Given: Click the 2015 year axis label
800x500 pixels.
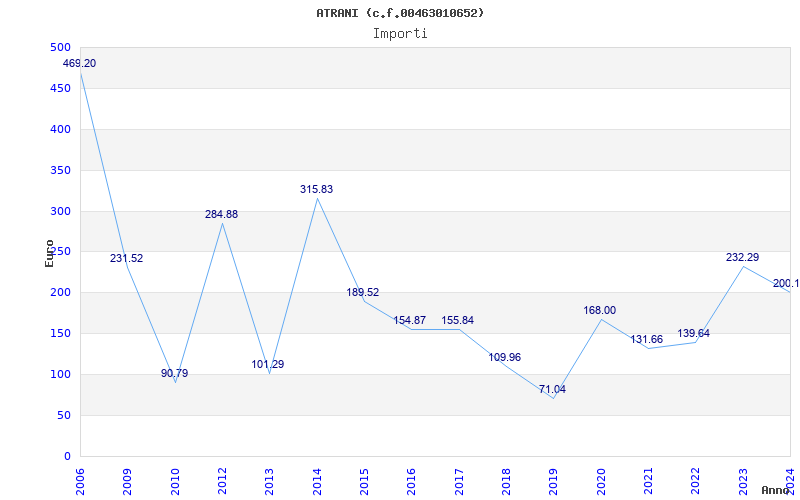Looking at the screenshot, I should (364, 483).
